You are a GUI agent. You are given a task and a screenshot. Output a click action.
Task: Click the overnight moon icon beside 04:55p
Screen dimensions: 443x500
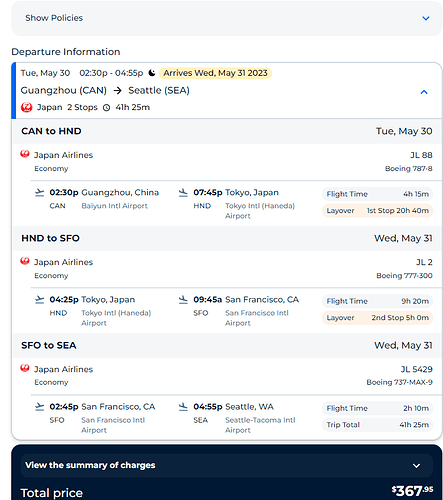coord(152,73)
